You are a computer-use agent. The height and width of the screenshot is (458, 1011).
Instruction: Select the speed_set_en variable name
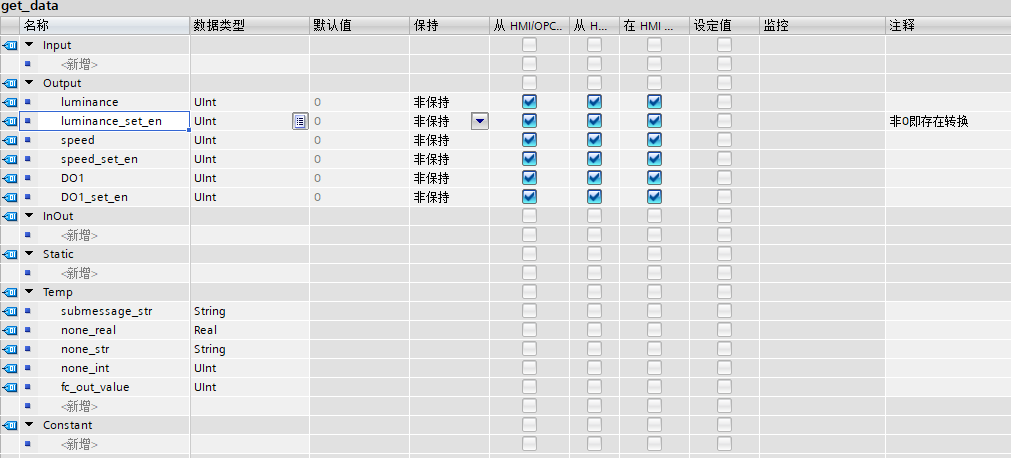[x=99, y=159]
